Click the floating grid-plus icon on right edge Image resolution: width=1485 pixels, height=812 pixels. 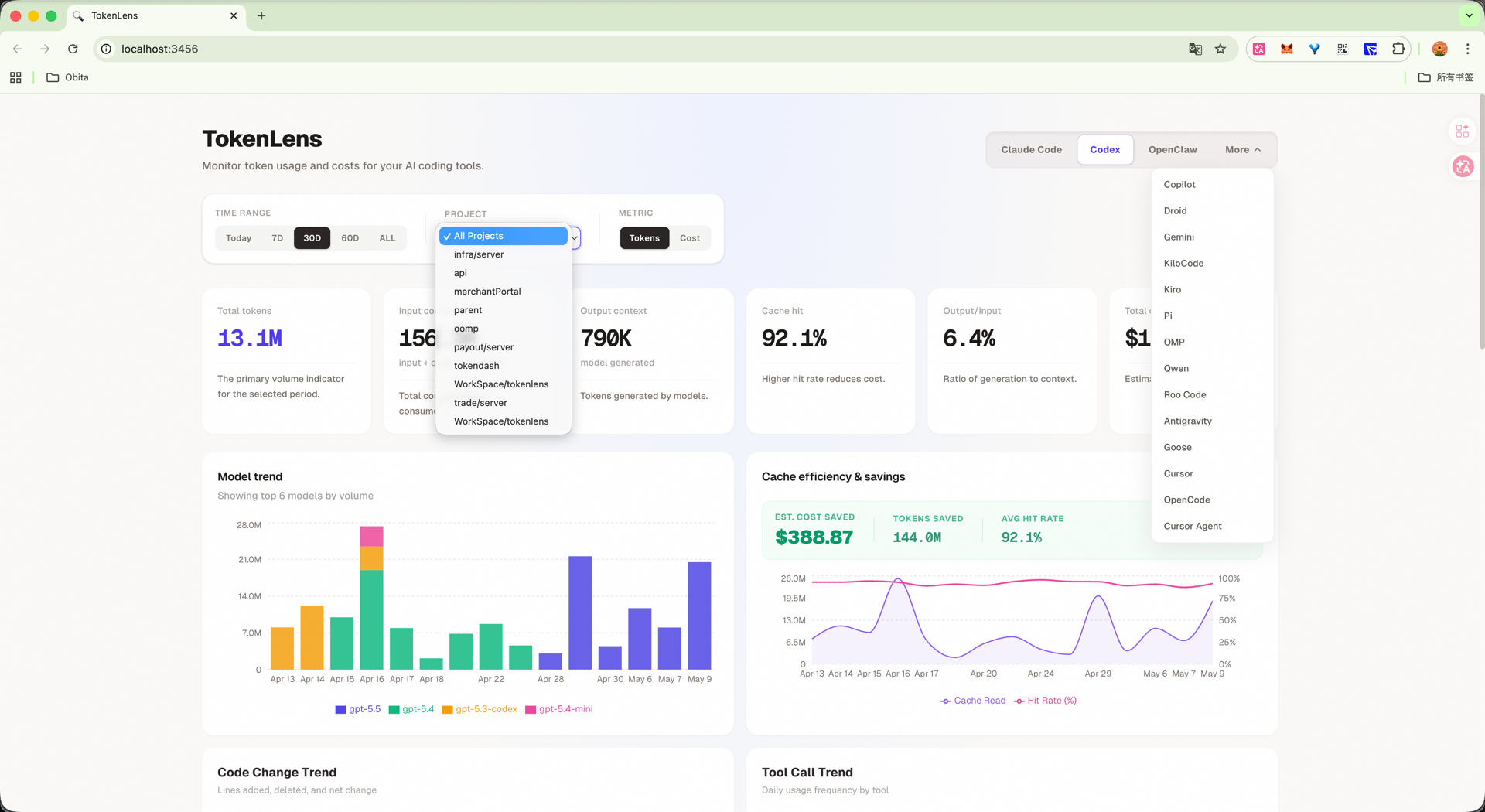click(x=1462, y=131)
